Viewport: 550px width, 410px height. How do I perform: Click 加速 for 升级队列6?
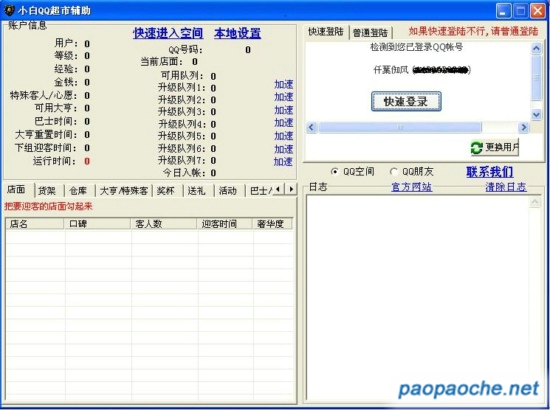[283, 149]
